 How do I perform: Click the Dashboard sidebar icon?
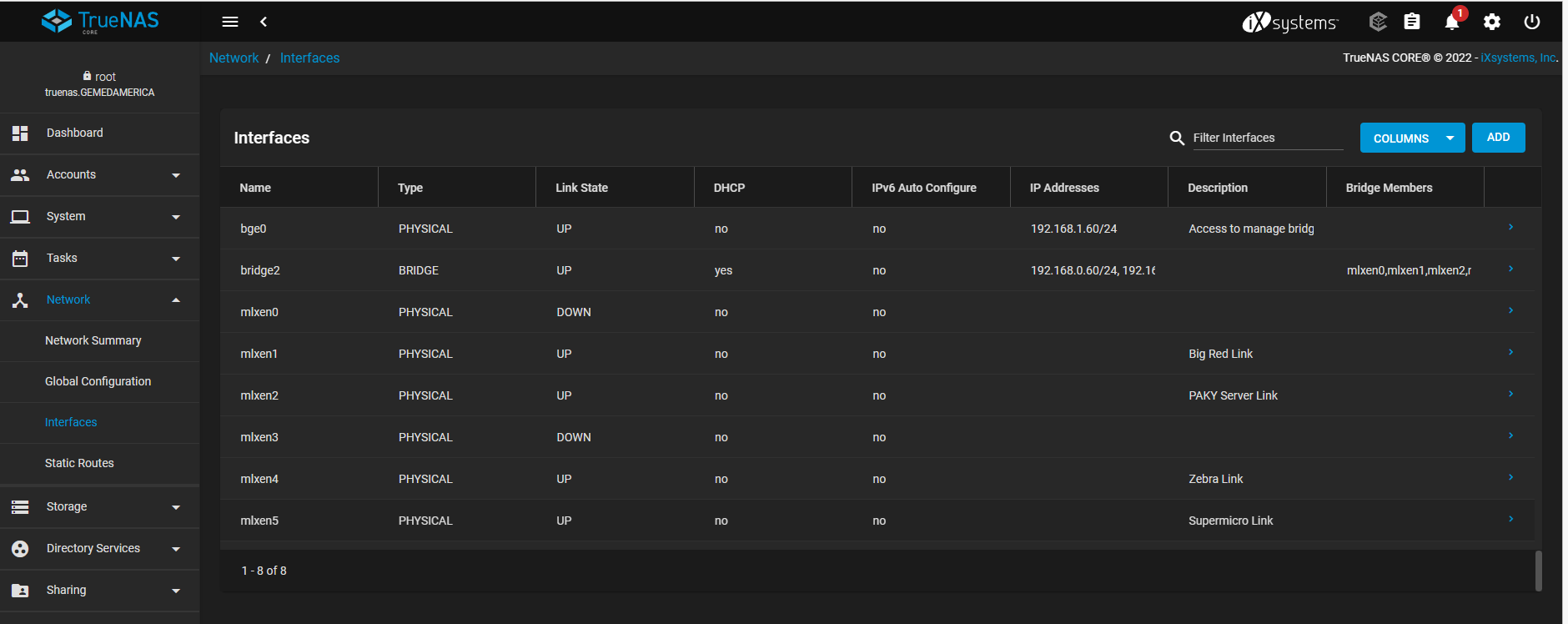pyautogui.click(x=20, y=133)
